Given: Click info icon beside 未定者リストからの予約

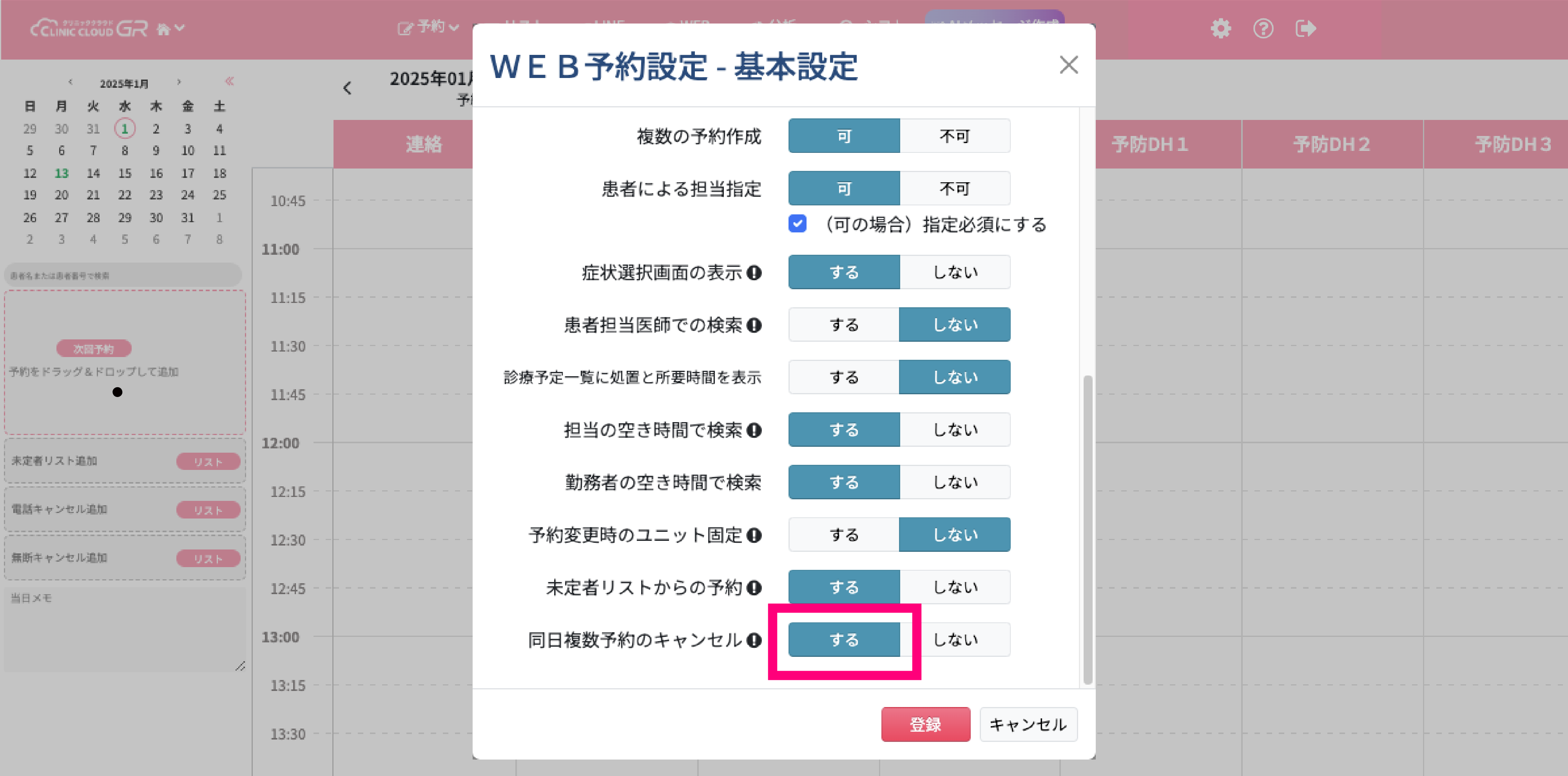Looking at the screenshot, I should pyautogui.click(x=754, y=587).
